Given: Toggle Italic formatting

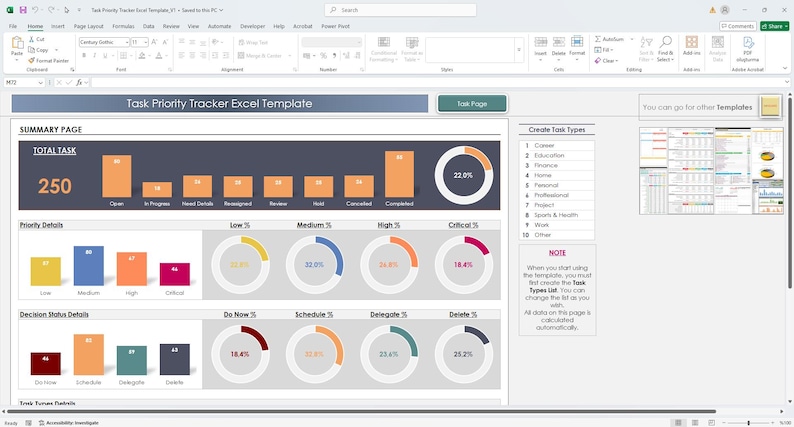Looking at the screenshot, I should [94, 55].
